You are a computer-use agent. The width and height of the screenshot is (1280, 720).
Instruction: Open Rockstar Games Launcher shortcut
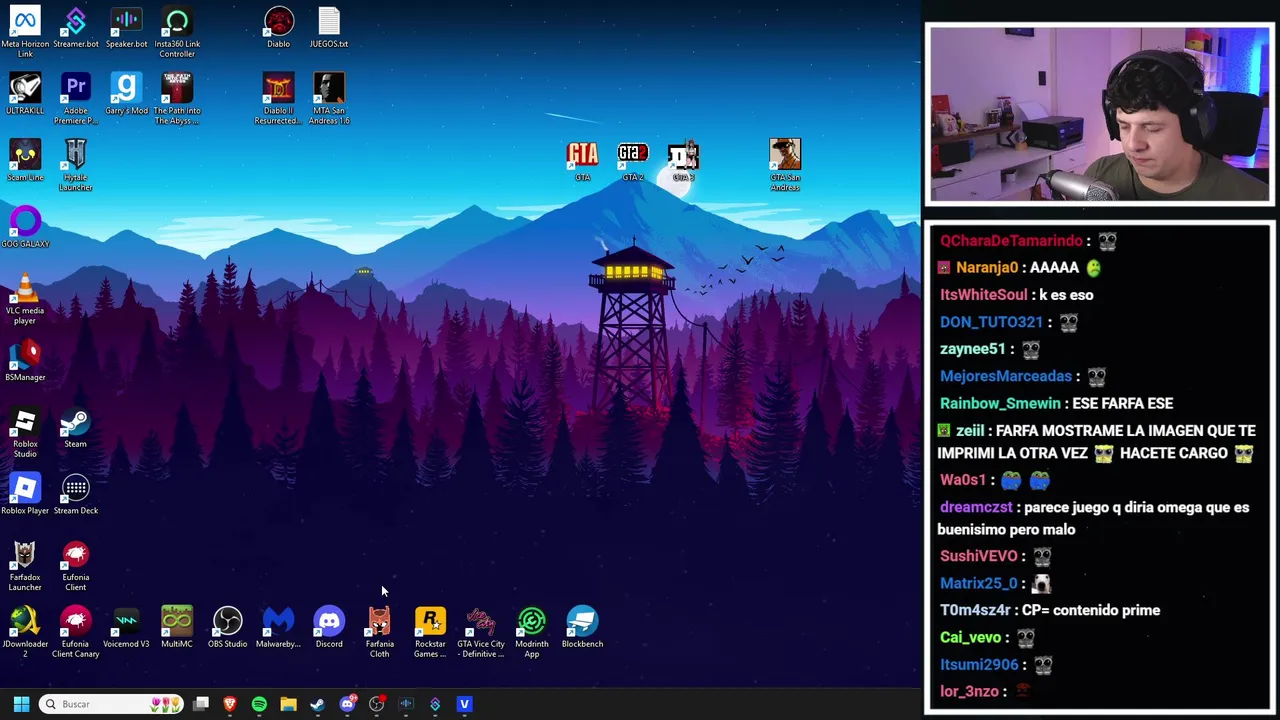click(430, 631)
